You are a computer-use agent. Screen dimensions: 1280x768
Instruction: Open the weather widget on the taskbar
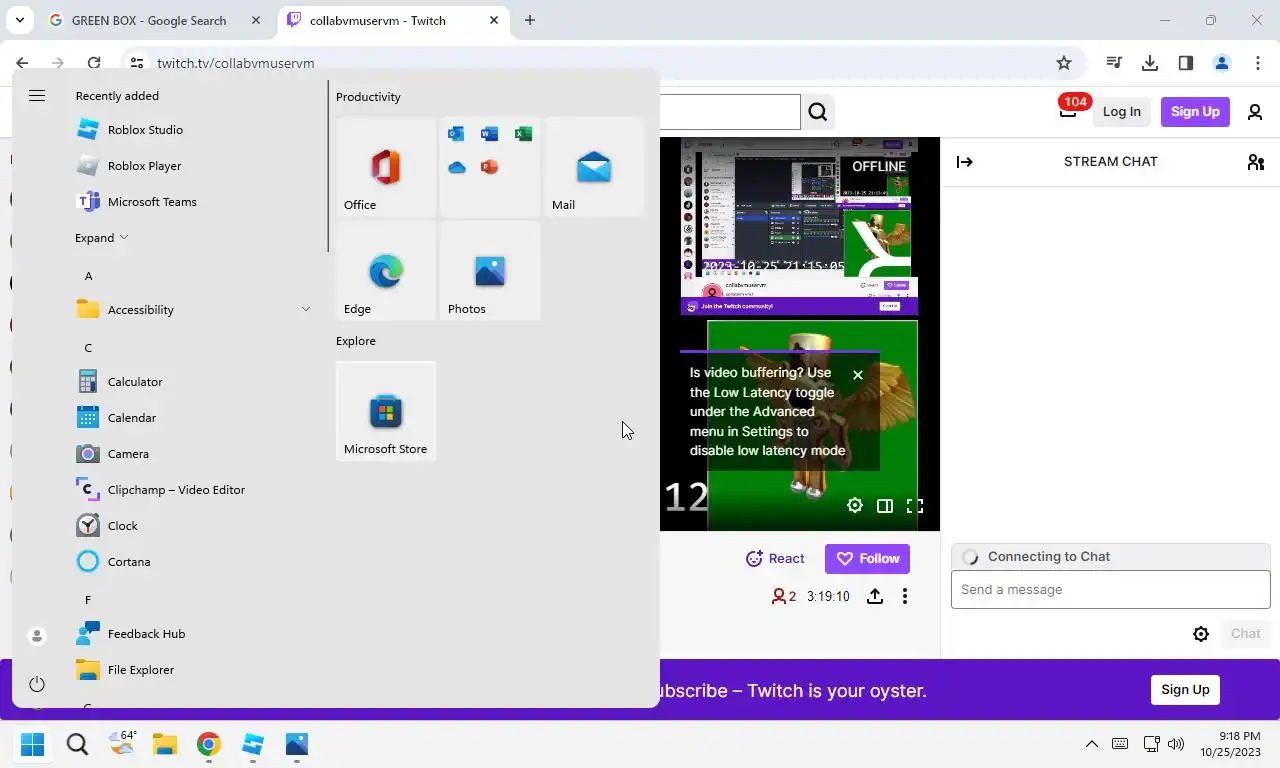coord(122,743)
